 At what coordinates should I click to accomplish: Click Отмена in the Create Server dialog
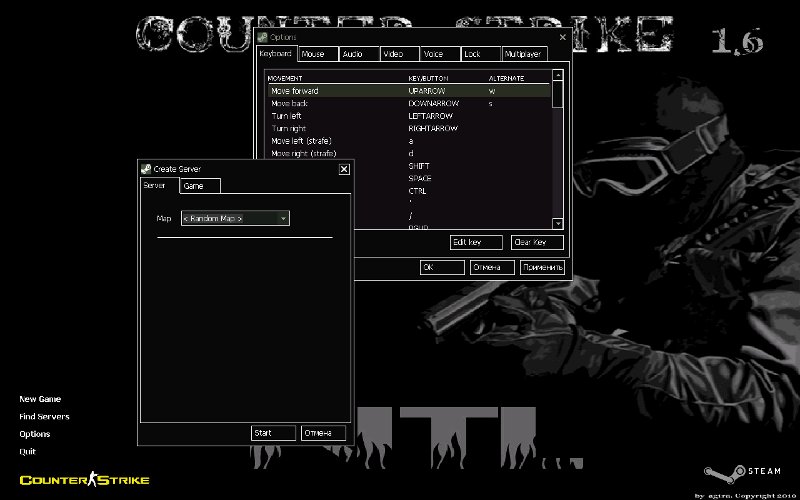[323, 433]
